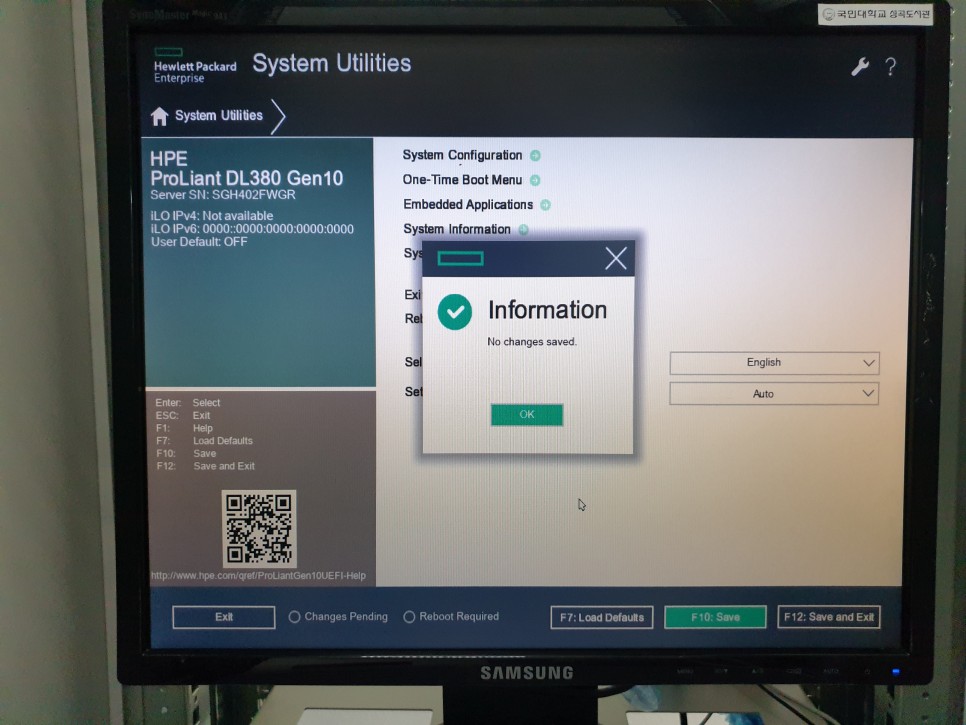Click the 'F7: Load Defaults' help line
The image size is (966, 725).
(205, 441)
